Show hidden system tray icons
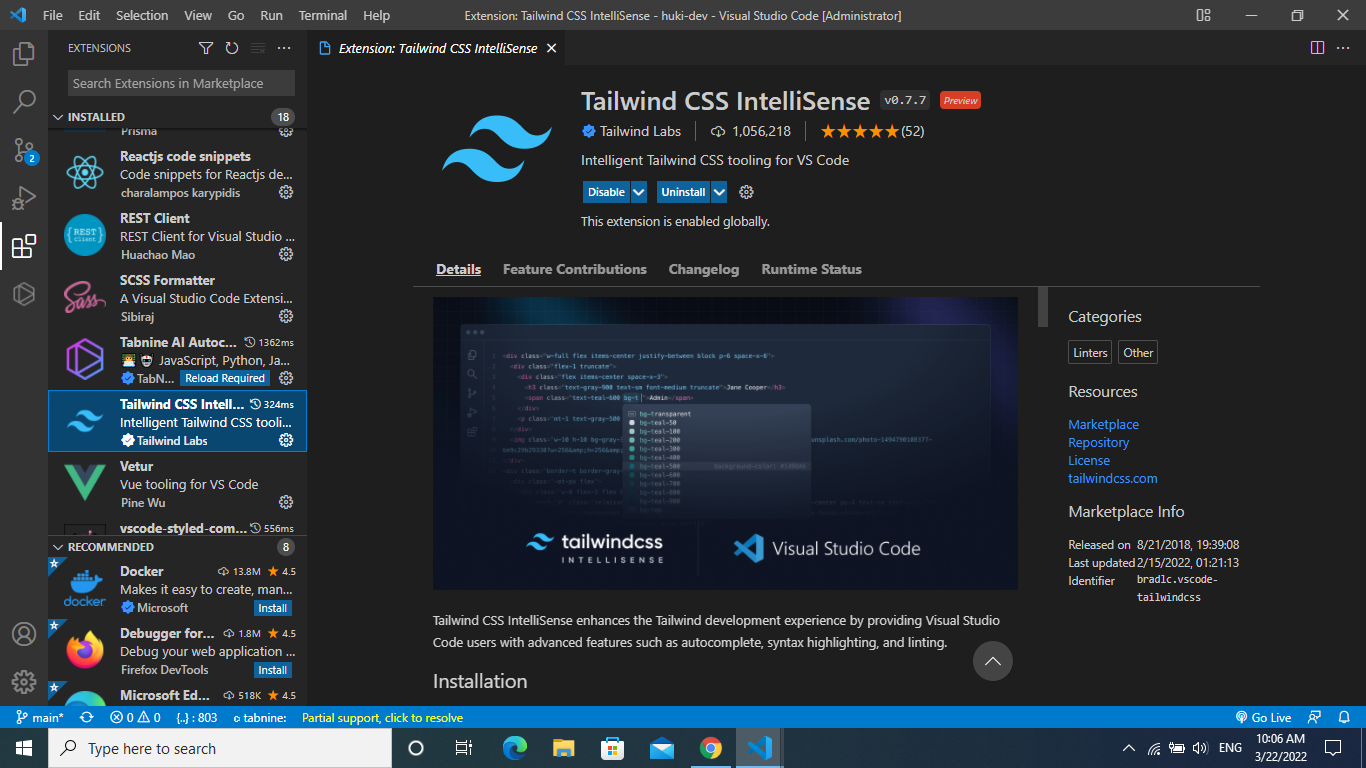 1129,748
